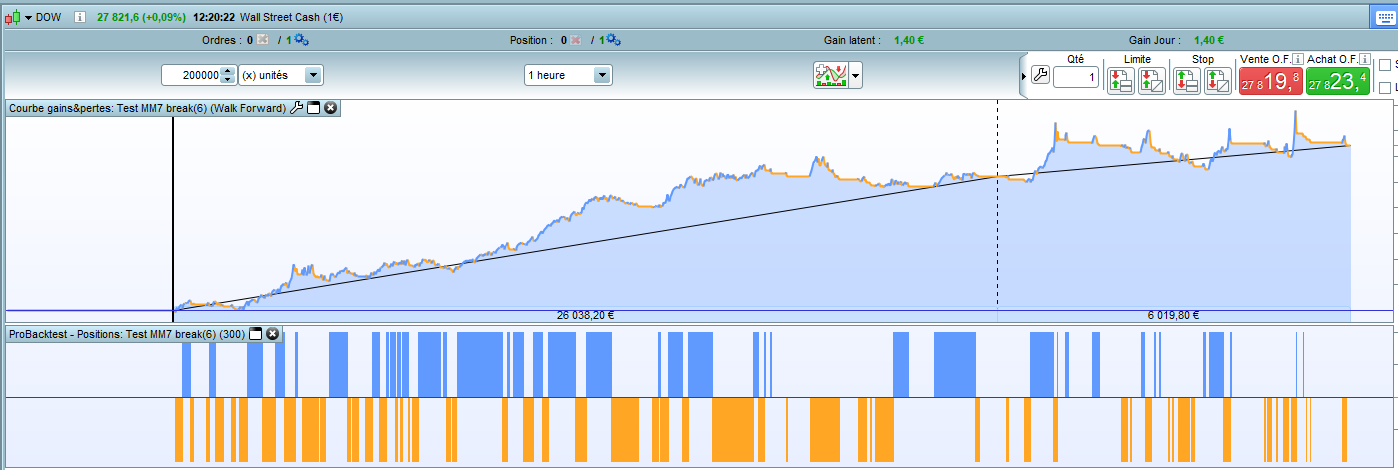Open the indicators and trading systems icon
The width and height of the screenshot is (1398, 470).
pyautogui.click(x=830, y=75)
